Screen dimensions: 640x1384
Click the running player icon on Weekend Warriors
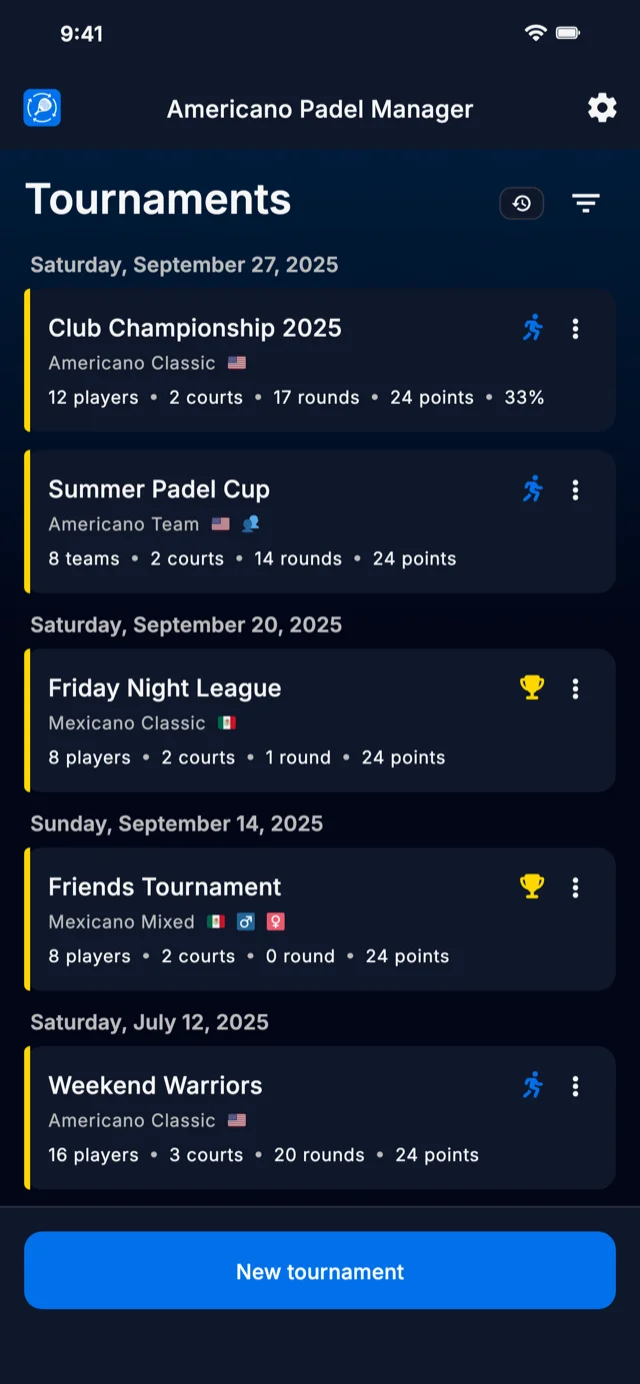533,1085
